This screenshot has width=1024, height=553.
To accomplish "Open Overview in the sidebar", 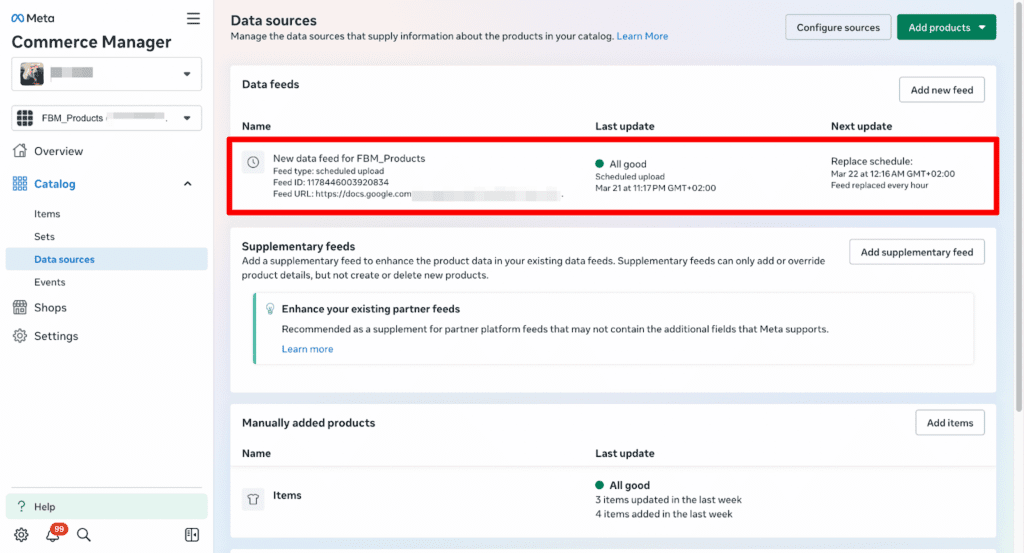I will tap(58, 151).
